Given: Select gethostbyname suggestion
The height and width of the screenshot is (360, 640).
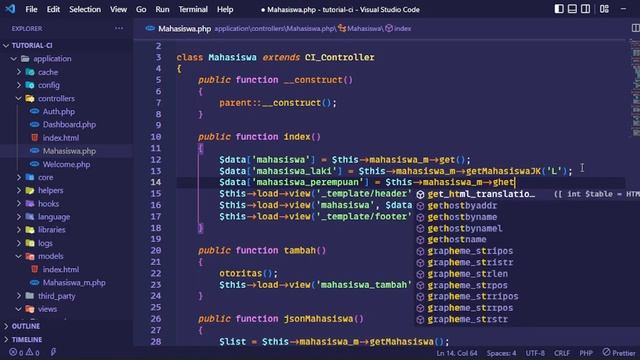Looking at the screenshot, I should pos(528,217).
